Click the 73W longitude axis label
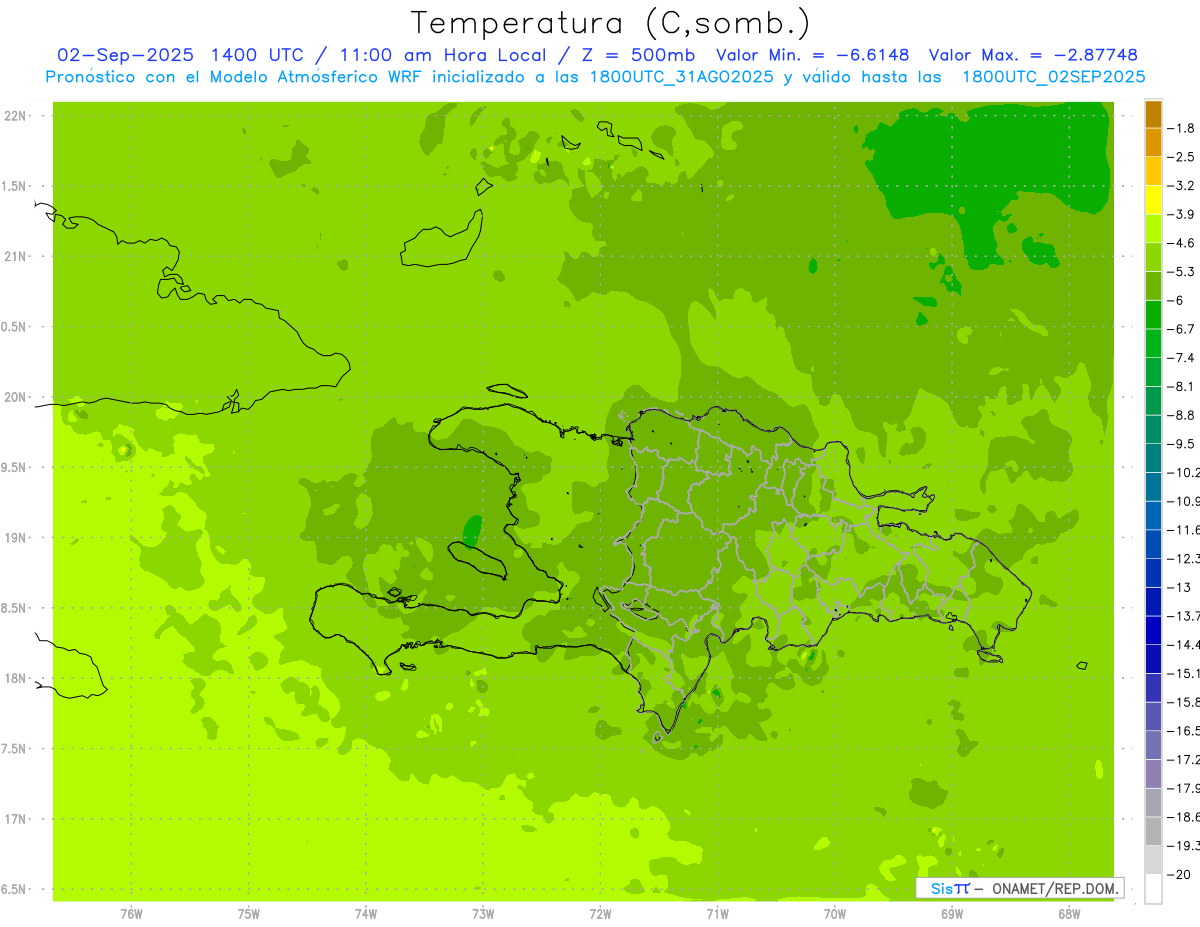 (x=483, y=913)
